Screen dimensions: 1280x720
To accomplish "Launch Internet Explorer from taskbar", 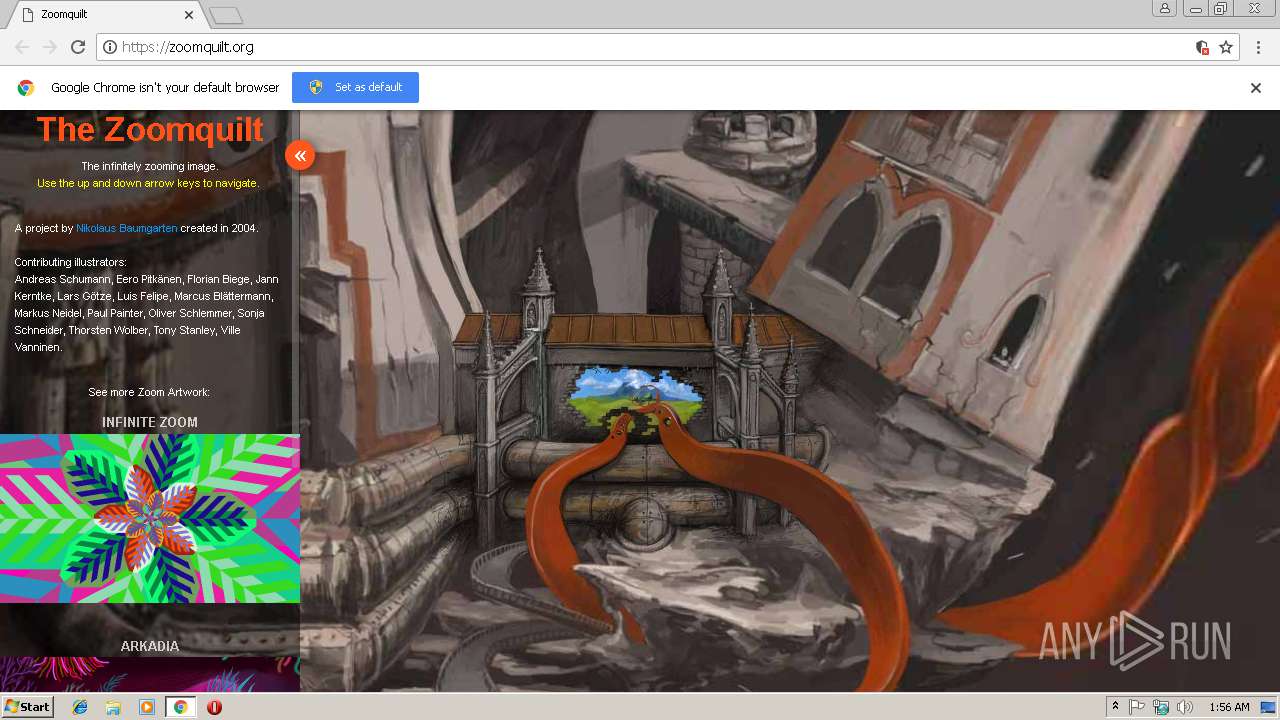I will click(x=80, y=707).
